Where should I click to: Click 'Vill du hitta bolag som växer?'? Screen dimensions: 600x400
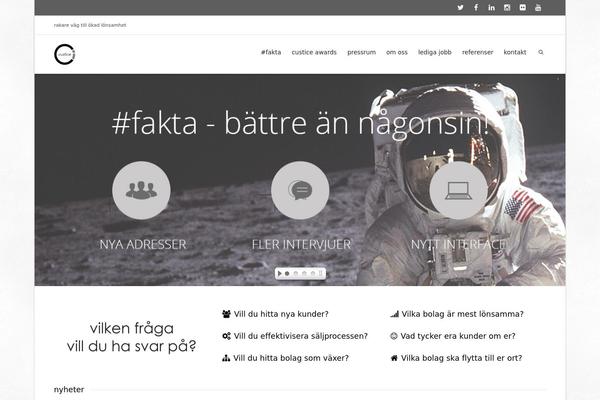(291, 358)
